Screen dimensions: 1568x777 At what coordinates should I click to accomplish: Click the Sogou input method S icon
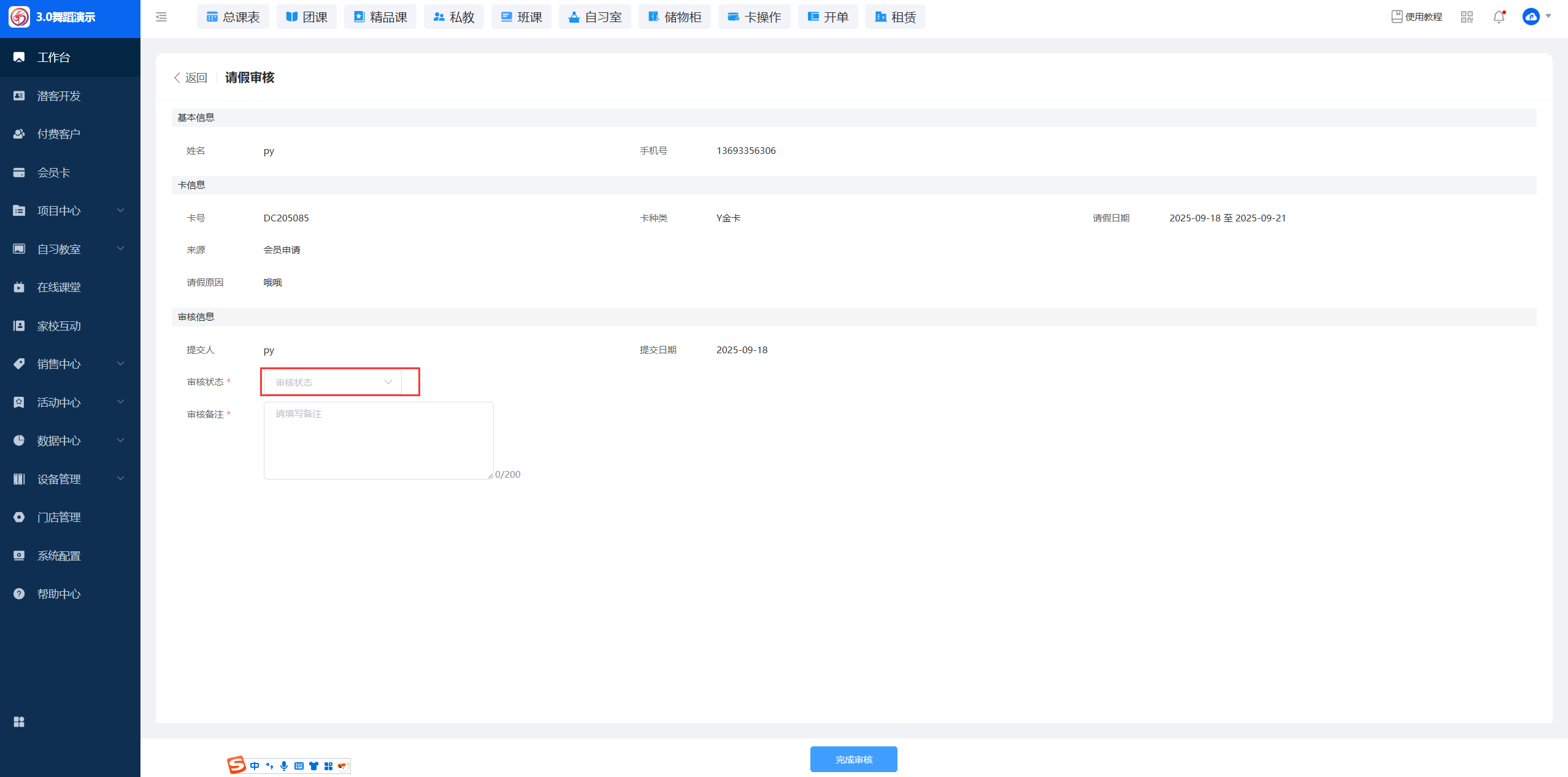click(236, 765)
